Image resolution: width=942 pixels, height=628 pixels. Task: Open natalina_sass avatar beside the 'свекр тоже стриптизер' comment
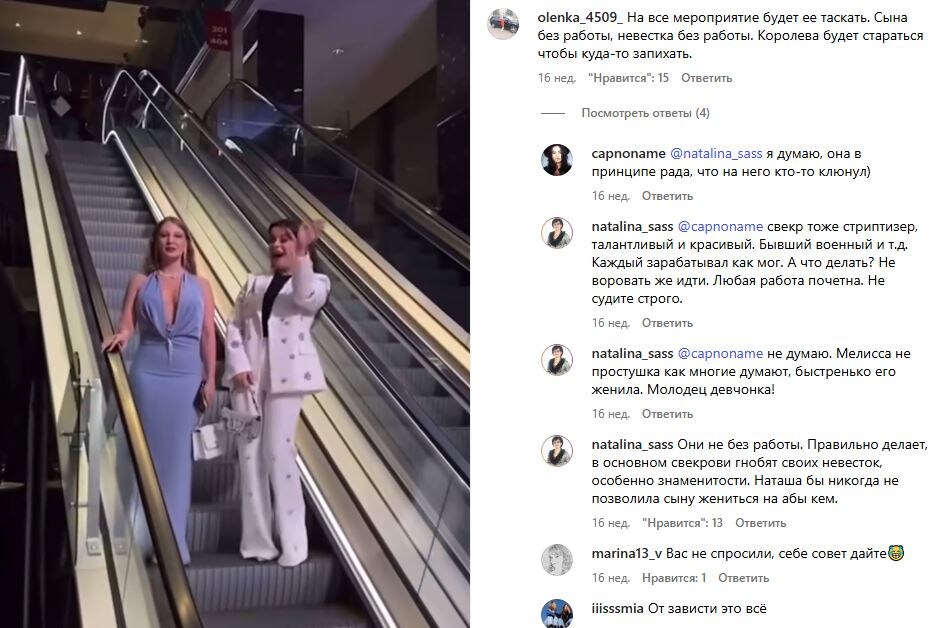[x=557, y=233]
